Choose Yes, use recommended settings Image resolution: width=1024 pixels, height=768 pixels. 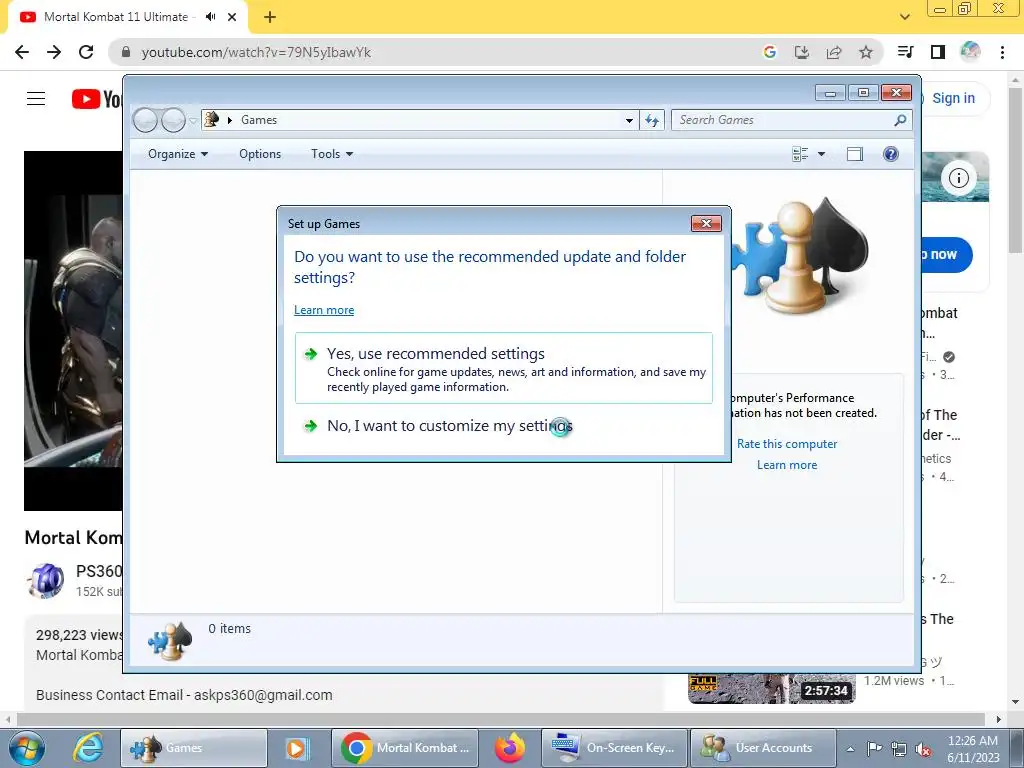coord(504,368)
